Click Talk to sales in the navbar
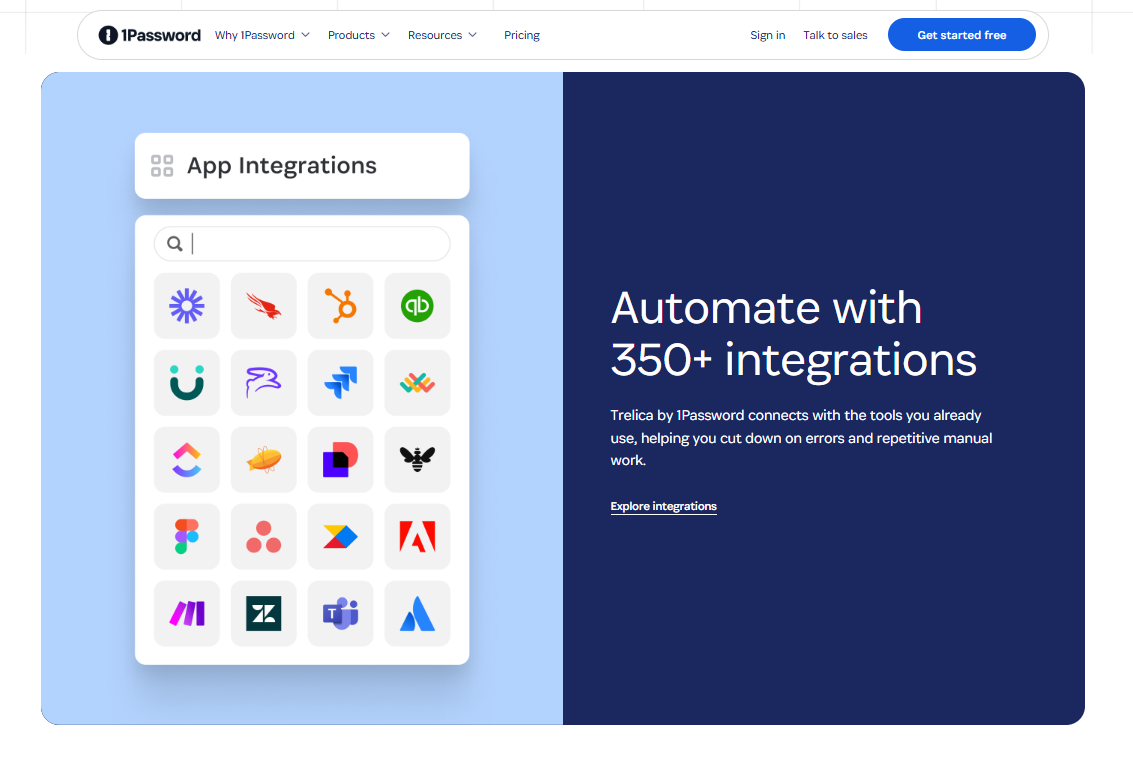 pyautogui.click(x=835, y=34)
